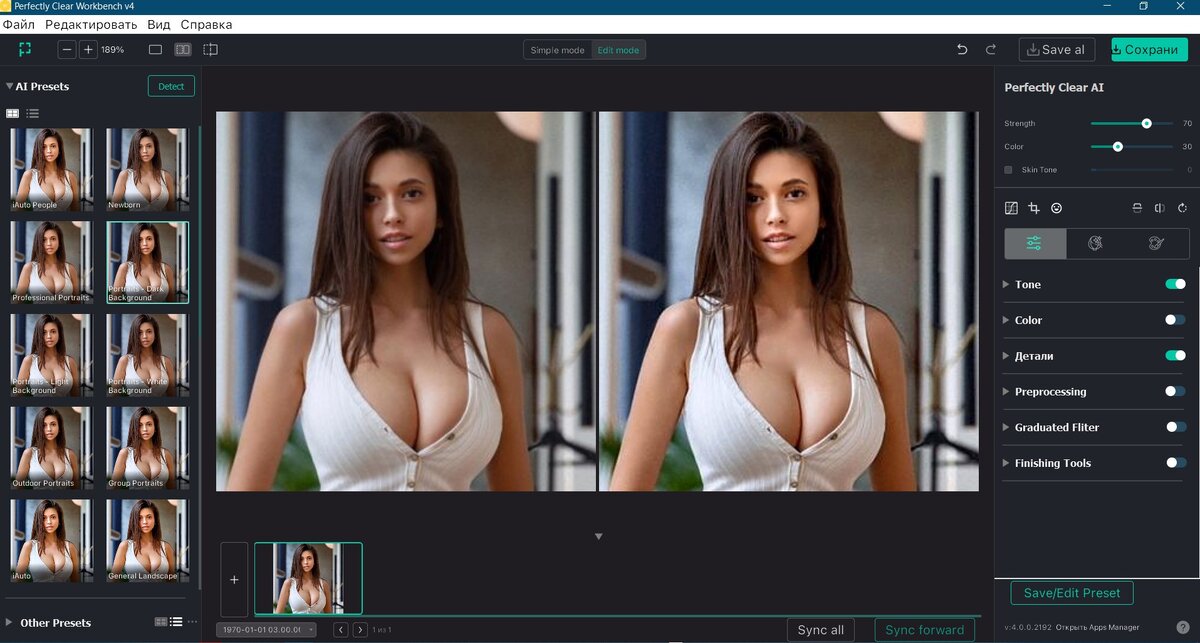The width and height of the screenshot is (1200, 643).
Task: Click the Save/Edit Preset button
Action: 1072,593
